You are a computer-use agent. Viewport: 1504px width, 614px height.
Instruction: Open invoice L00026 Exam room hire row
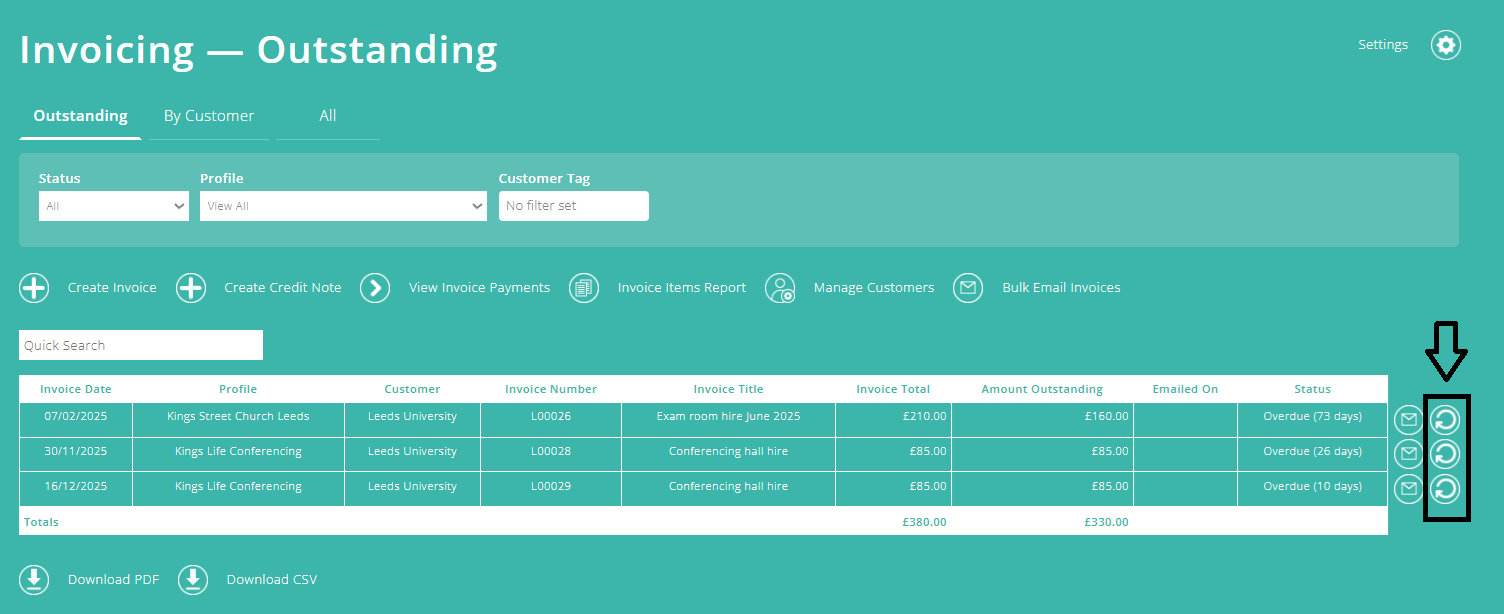coord(727,417)
